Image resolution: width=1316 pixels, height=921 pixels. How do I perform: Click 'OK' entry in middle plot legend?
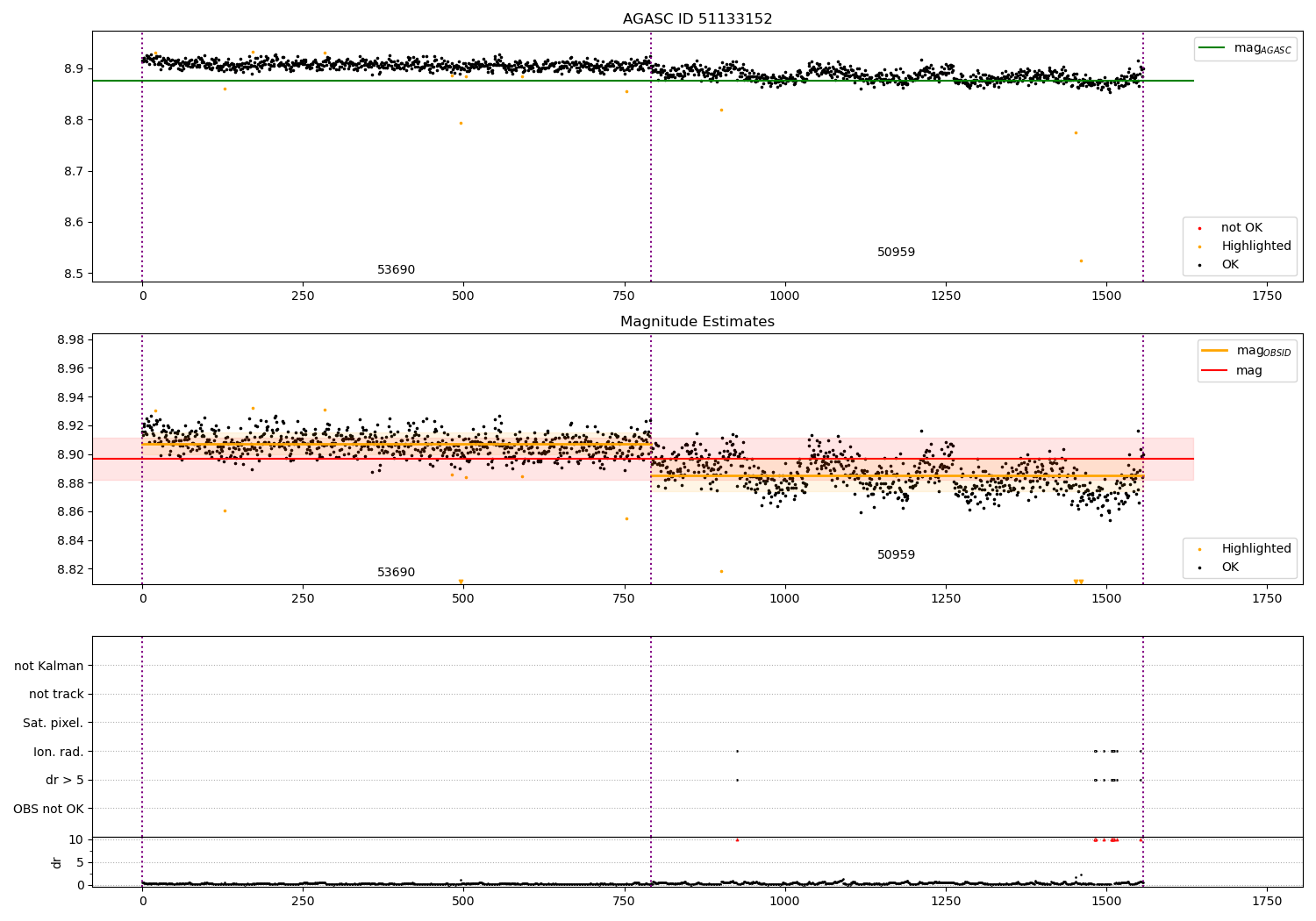tap(1230, 568)
